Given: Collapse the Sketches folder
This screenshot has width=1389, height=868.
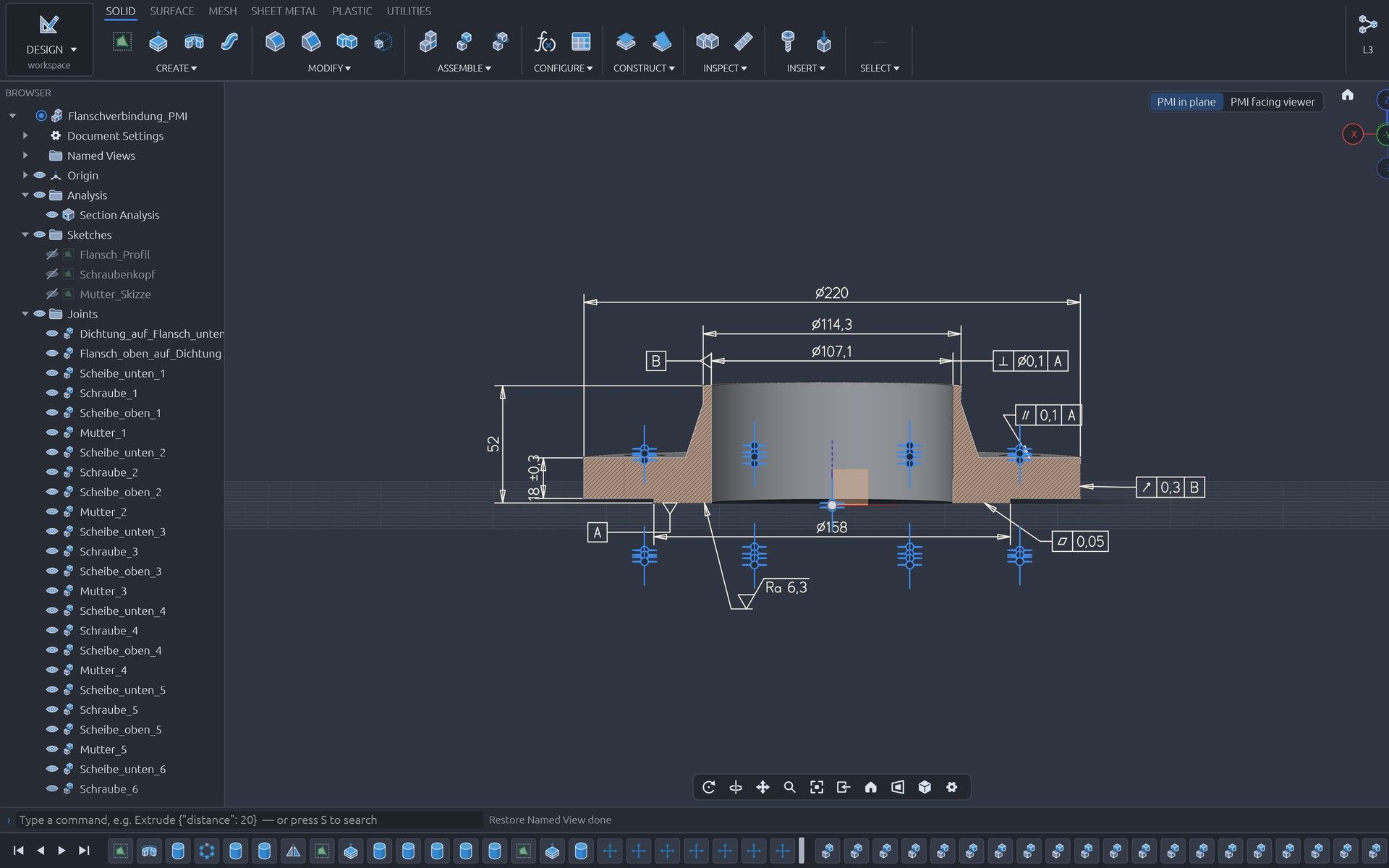Looking at the screenshot, I should pos(25,234).
